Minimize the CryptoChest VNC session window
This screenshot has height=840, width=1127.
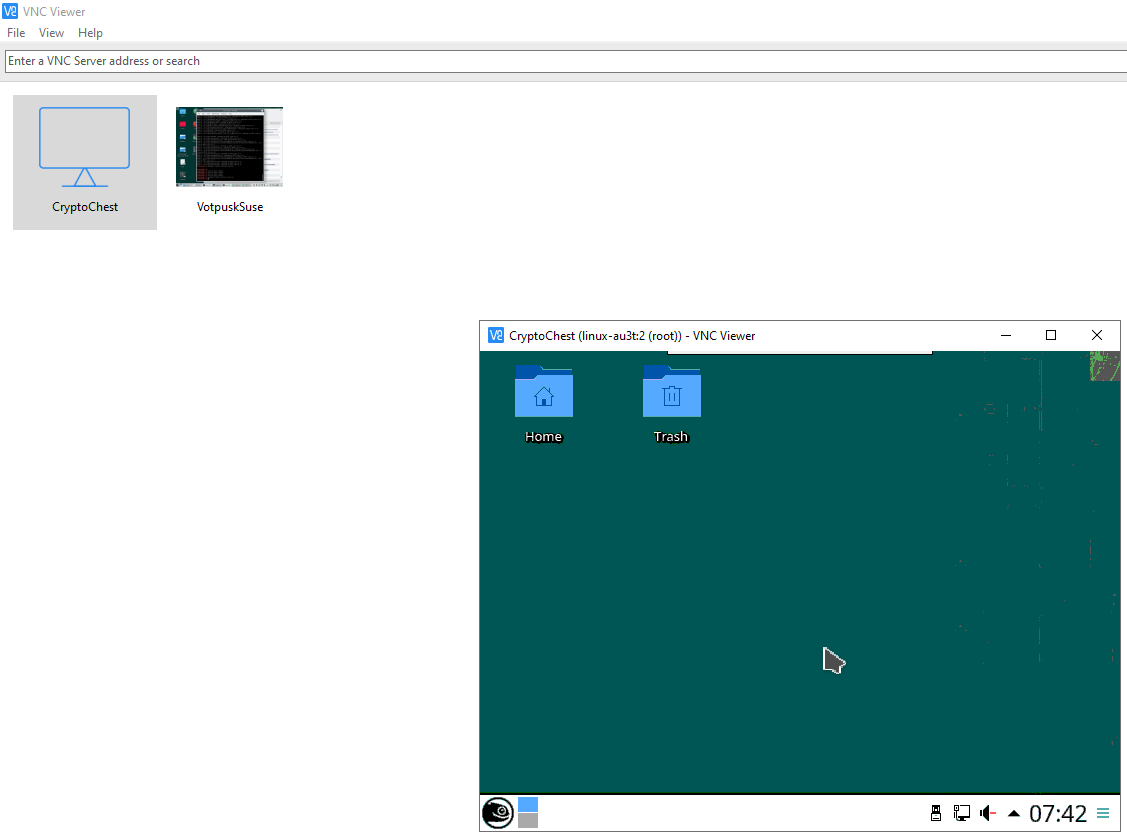pyautogui.click(x=1006, y=336)
